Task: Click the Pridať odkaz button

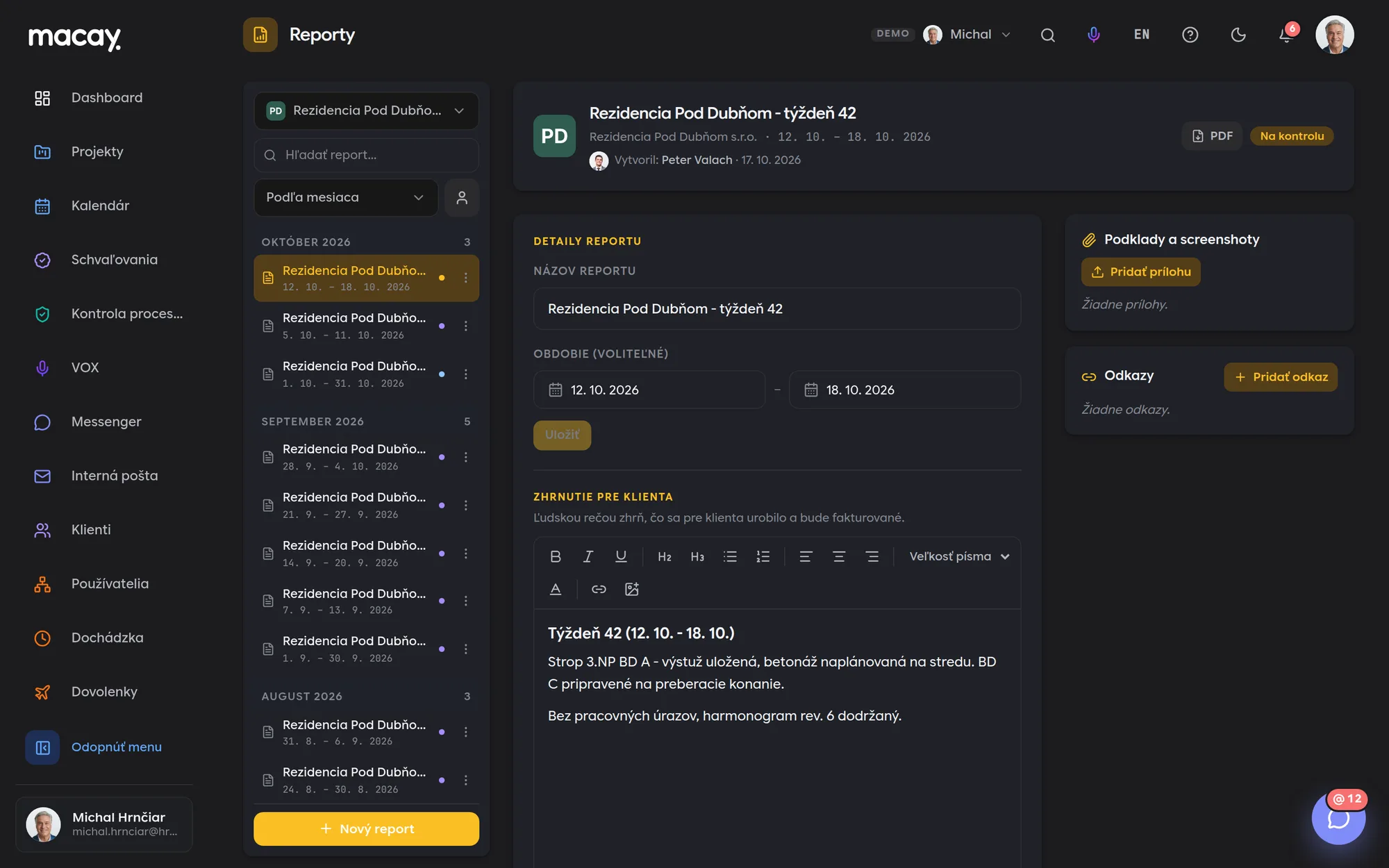Action: (x=1281, y=377)
